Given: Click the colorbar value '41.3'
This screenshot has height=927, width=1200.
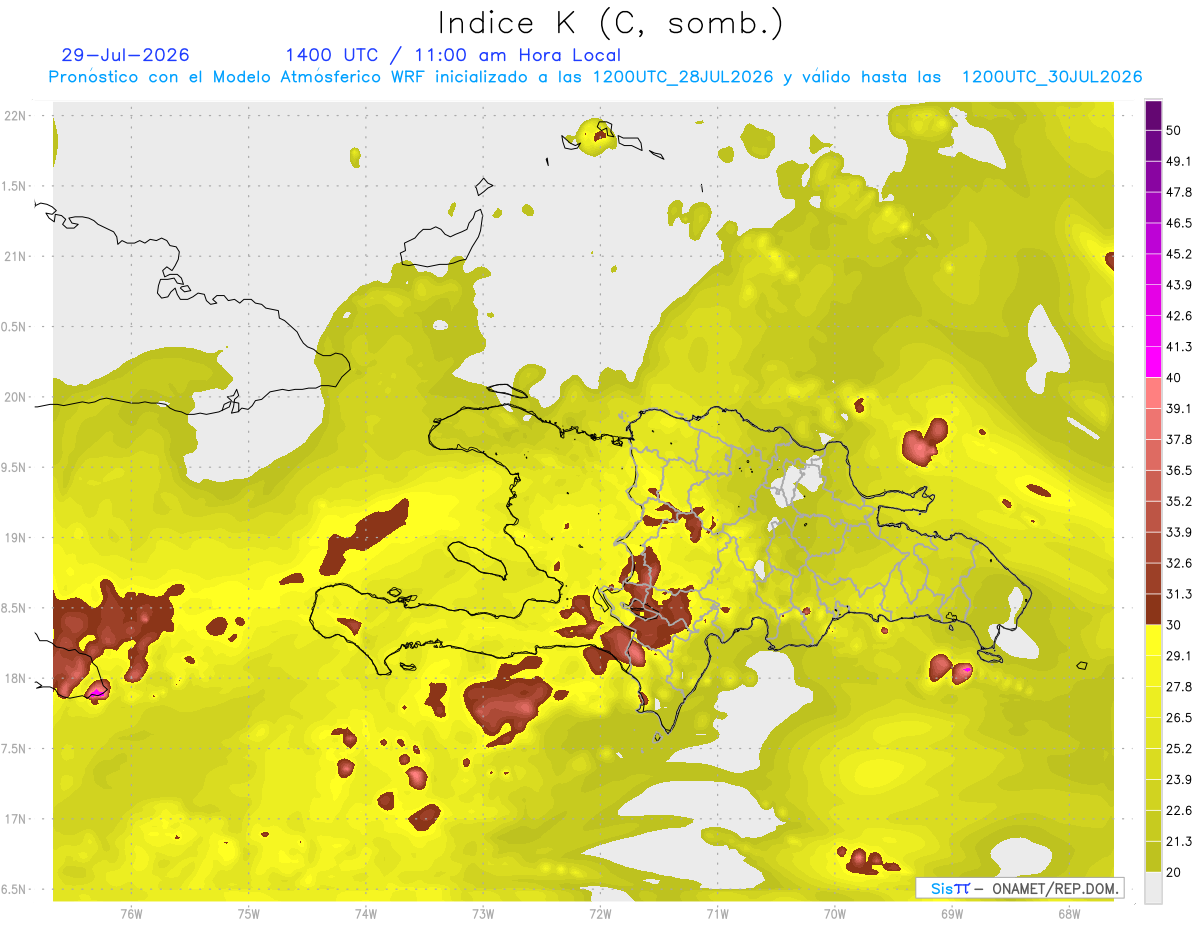Looking at the screenshot, I should (1179, 347).
